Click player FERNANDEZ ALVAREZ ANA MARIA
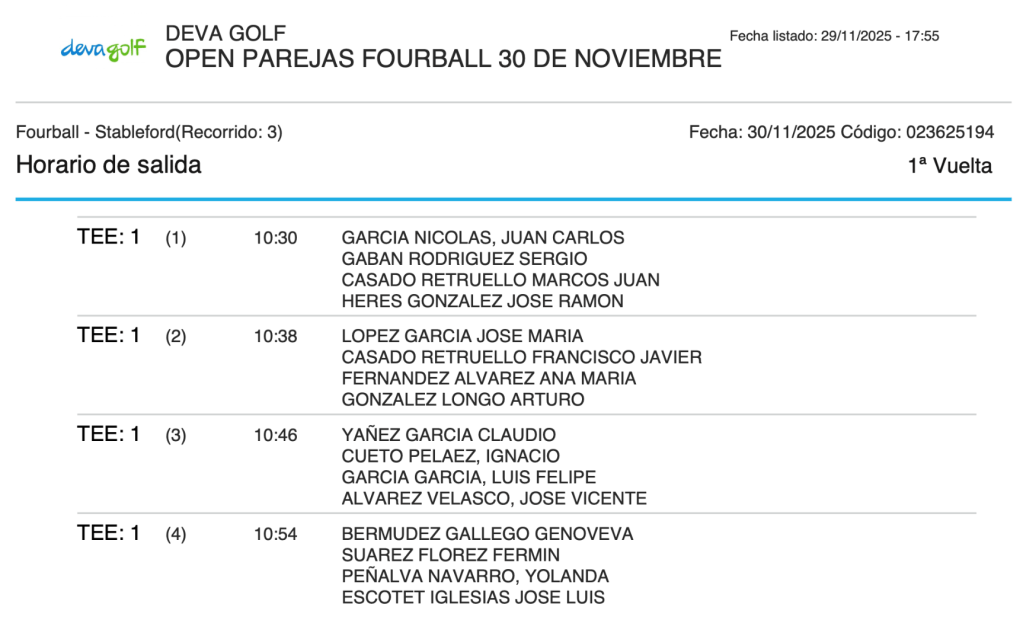This screenshot has width=1023, height=620. coord(489,378)
